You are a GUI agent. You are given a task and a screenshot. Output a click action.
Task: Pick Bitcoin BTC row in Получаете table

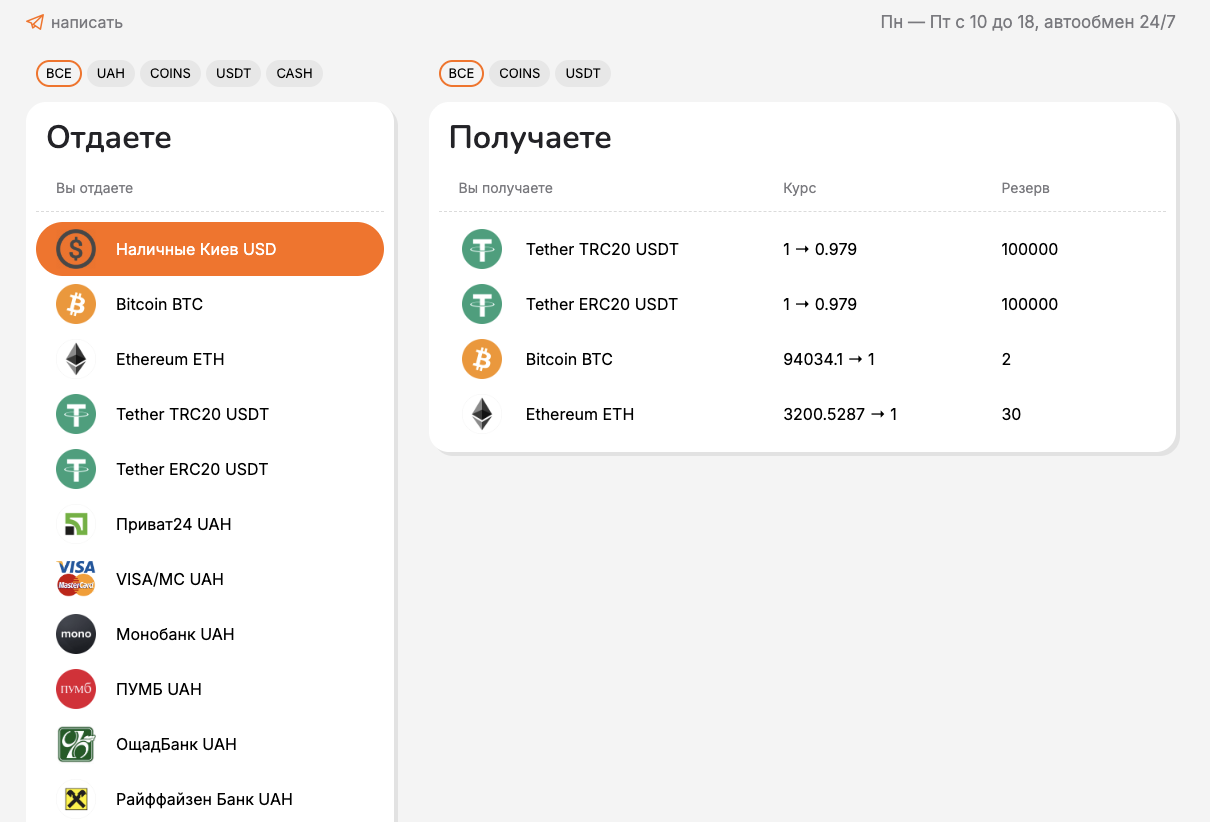569,359
